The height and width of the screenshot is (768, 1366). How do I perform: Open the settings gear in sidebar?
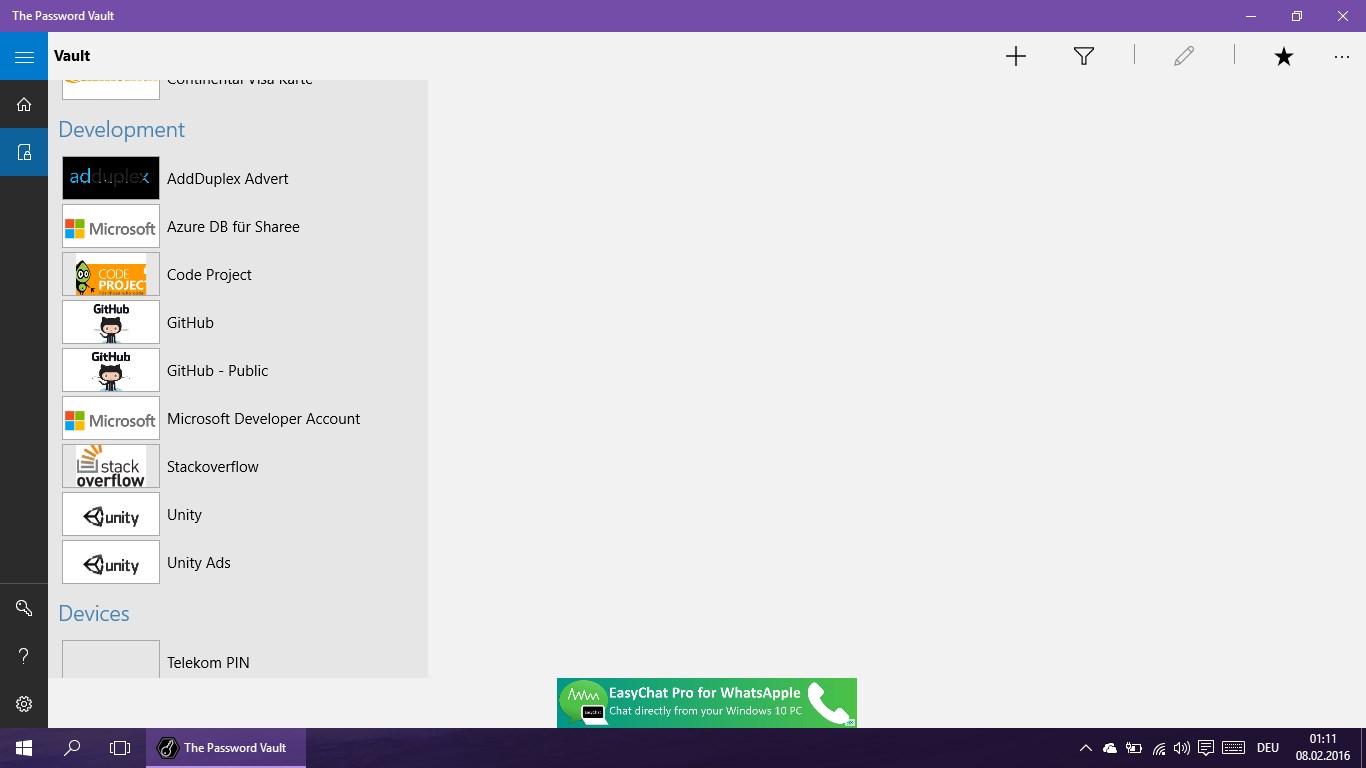click(x=24, y=704)
